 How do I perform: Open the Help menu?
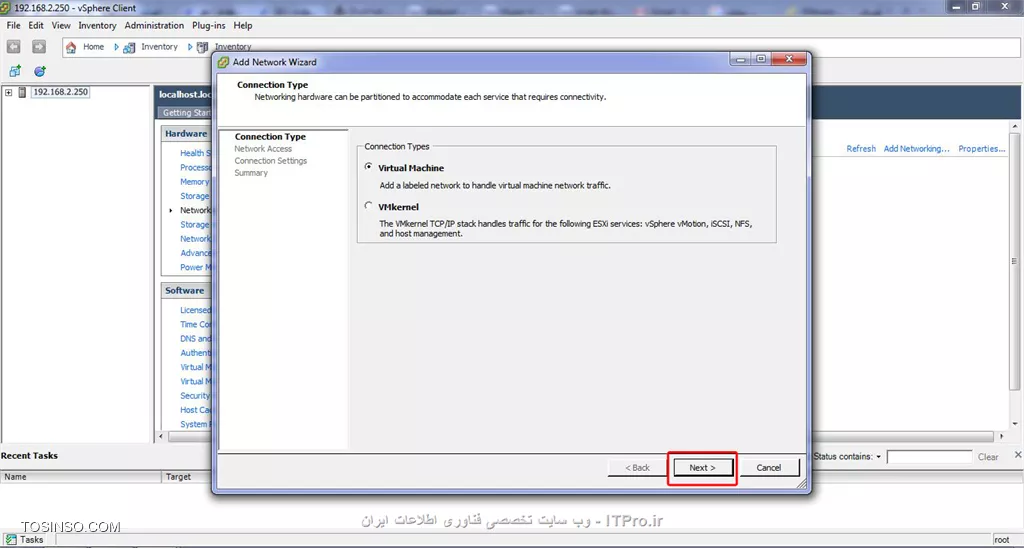243,25
